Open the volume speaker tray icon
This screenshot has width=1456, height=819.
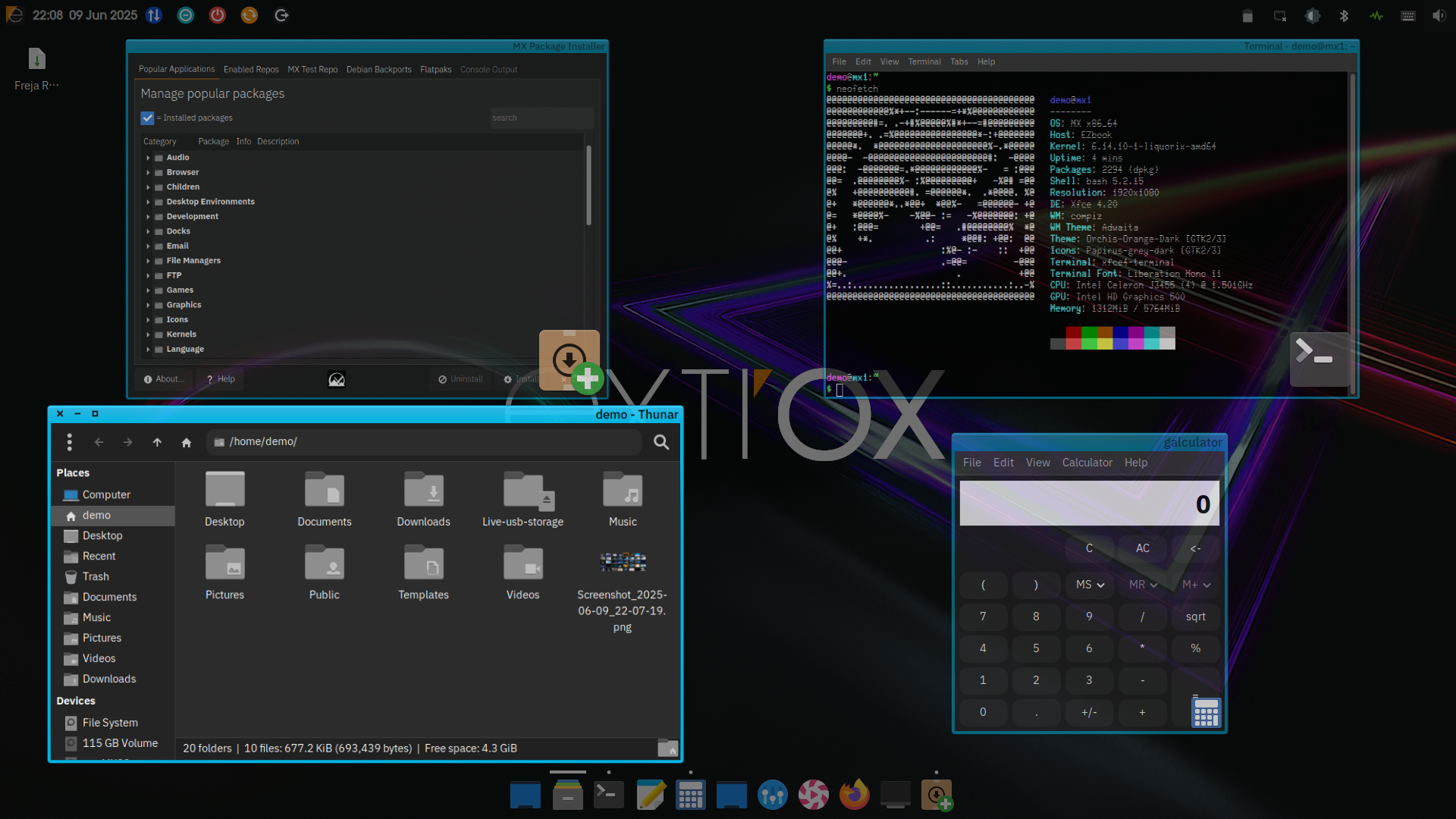1439,15
